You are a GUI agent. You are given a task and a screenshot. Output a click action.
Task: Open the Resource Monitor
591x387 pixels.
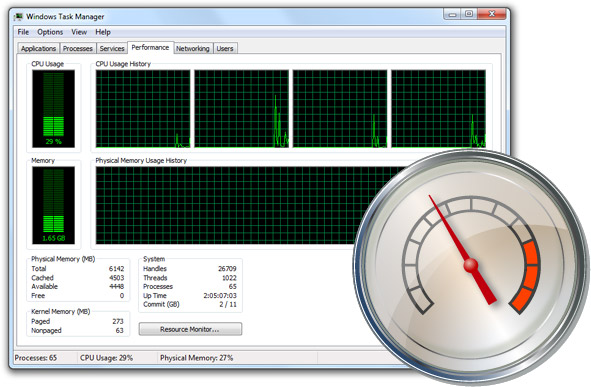[x=190, y=329]
